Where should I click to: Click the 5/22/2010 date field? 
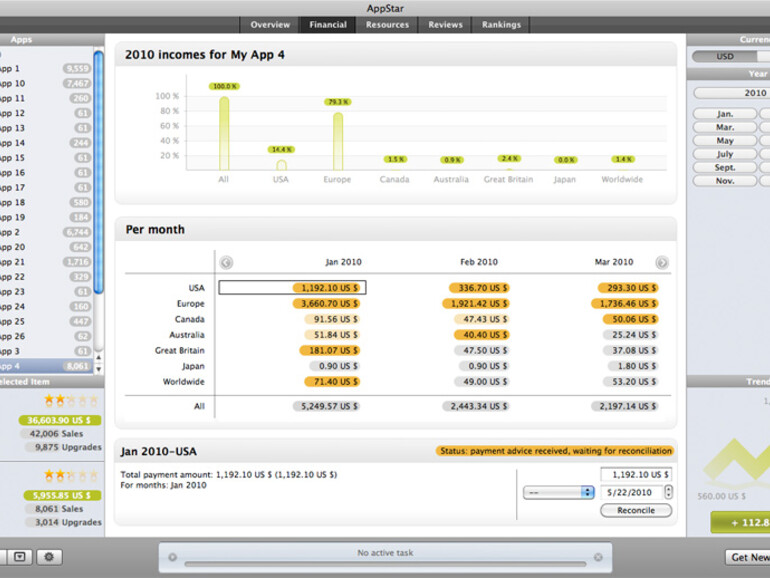pyautogui.click(x=632, y=492)
